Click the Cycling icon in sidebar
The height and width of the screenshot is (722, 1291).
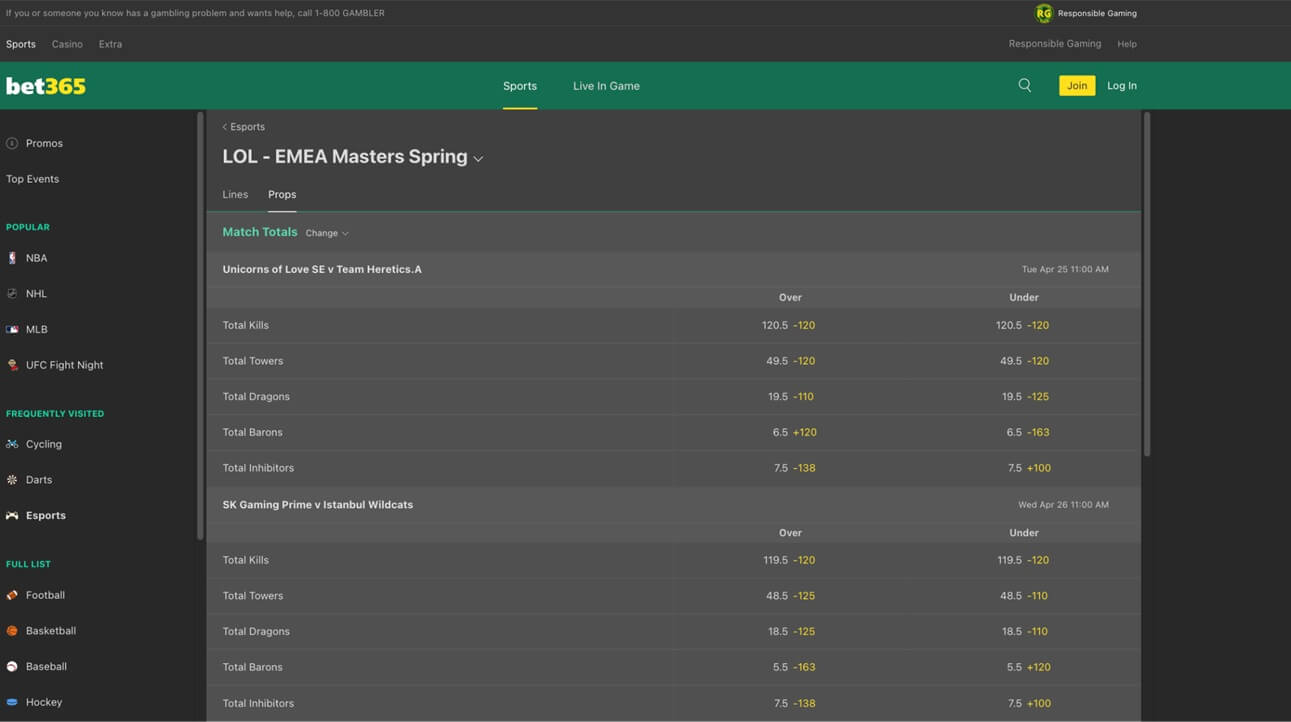(x=12, y=444)
